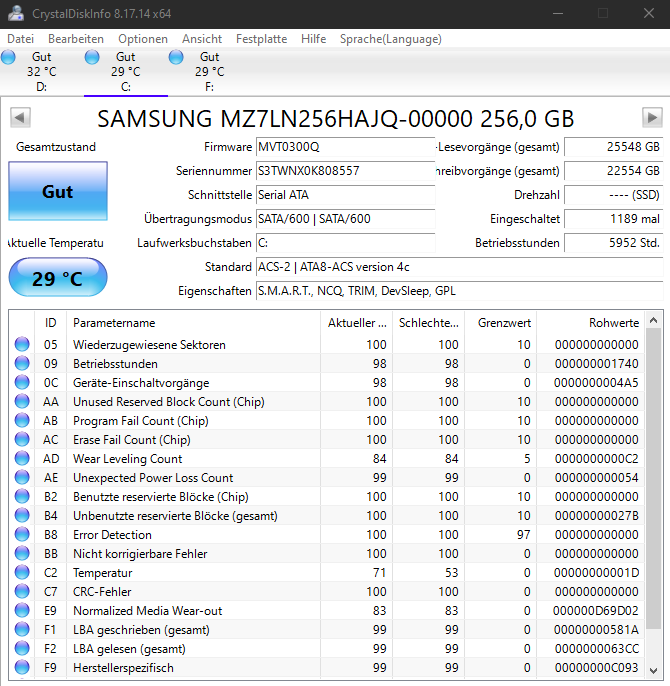Select blue status orb for drive F:

pos(176,57)
